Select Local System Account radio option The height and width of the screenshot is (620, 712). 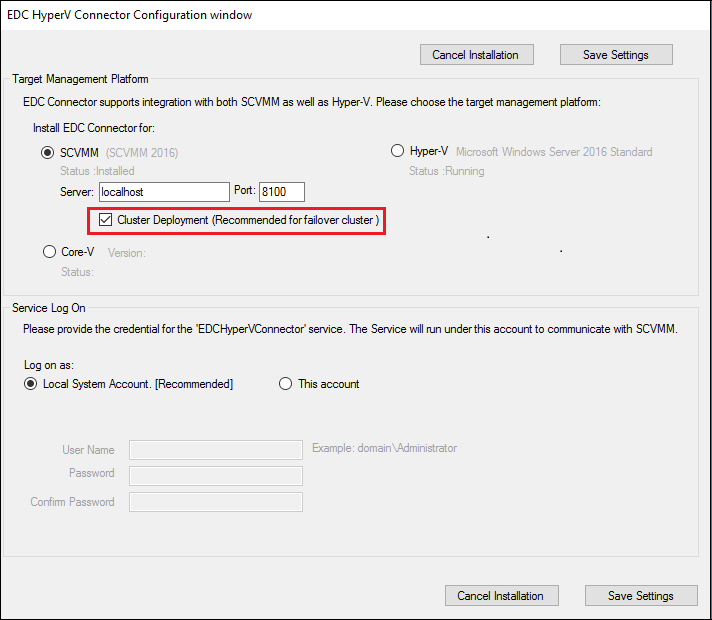[30, 384]
